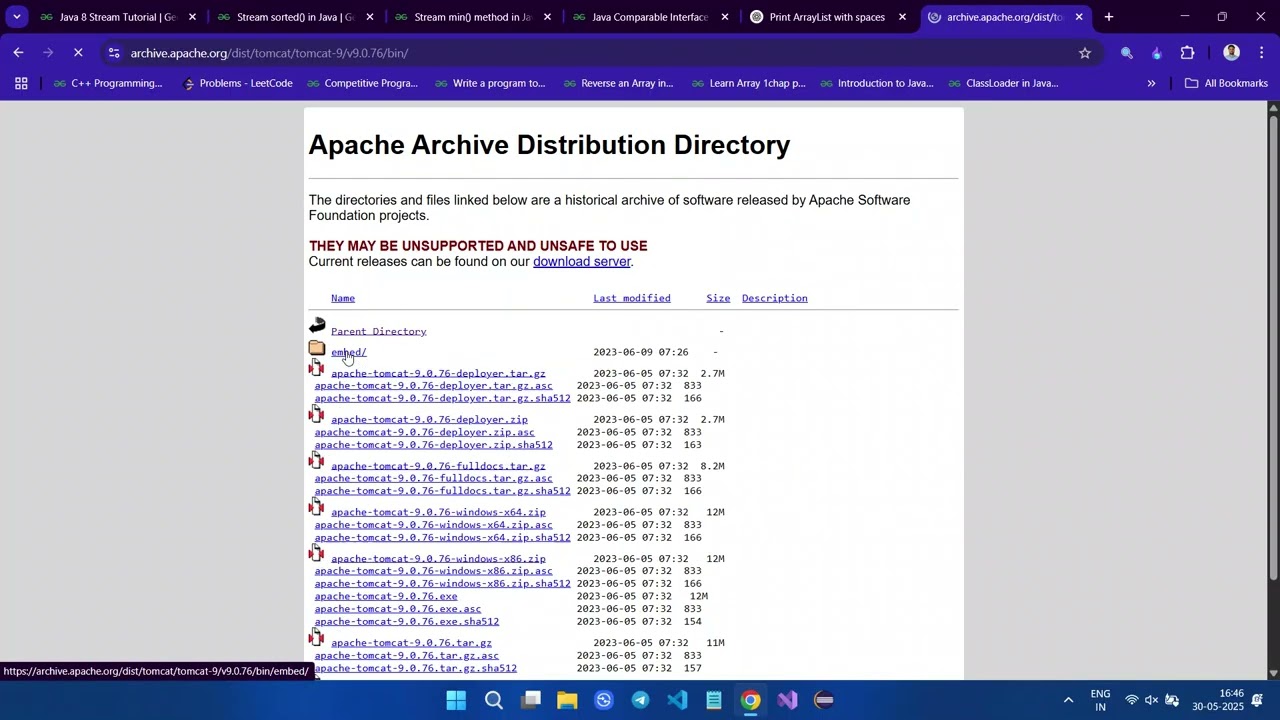The height and width of the screenshot is (720, 1280).
Task: Sort the listing by Size header
Action: click(x=718, y=298)
